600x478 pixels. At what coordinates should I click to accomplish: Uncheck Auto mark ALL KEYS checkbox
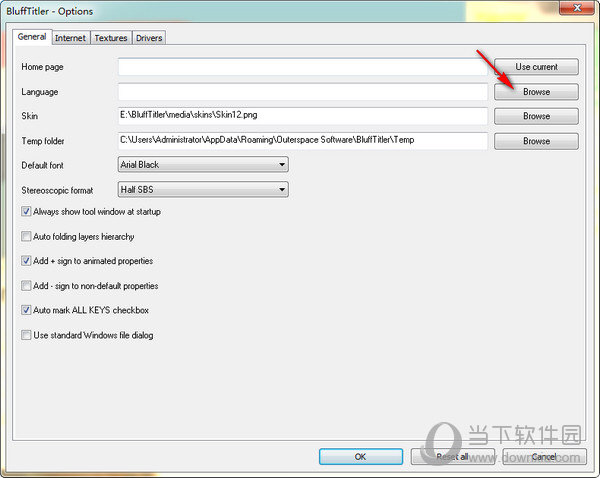[x=26, y=310]
